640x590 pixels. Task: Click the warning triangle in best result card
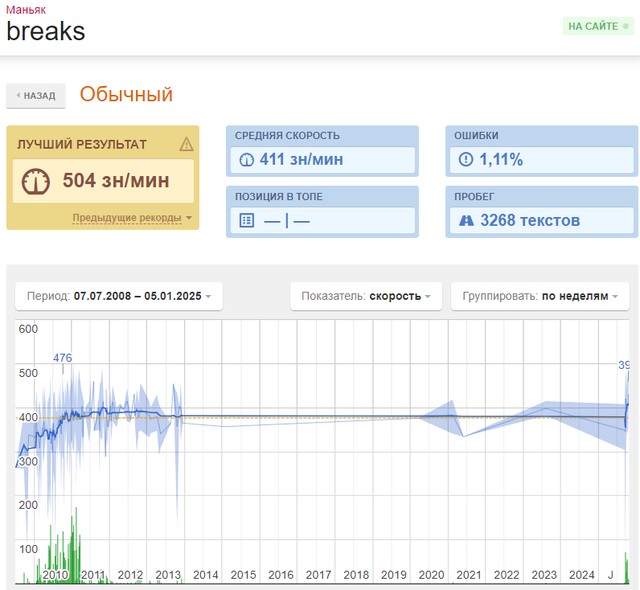(x=186, y=145)
